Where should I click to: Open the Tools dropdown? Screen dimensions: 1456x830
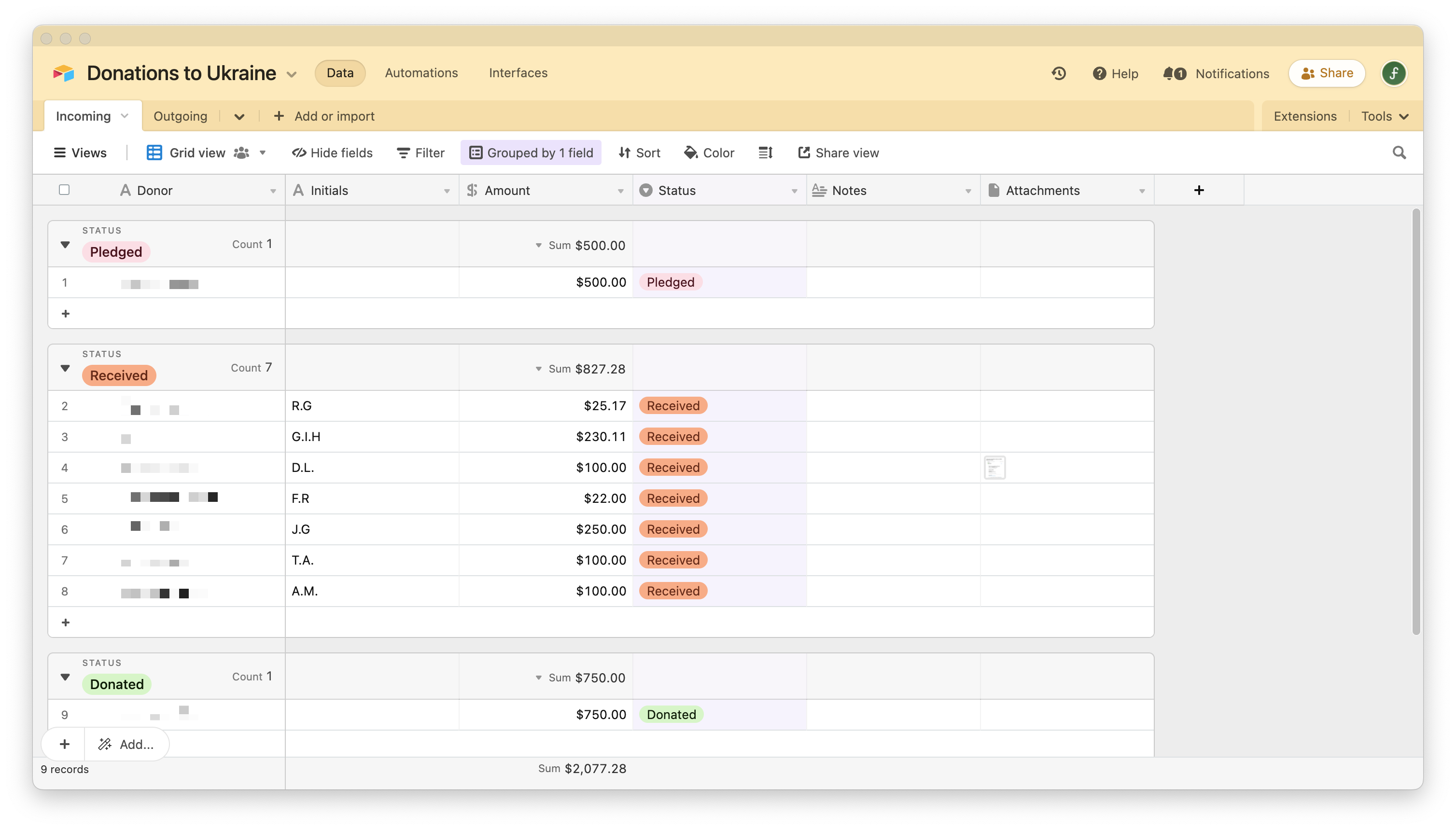(x=1385, y=116)
